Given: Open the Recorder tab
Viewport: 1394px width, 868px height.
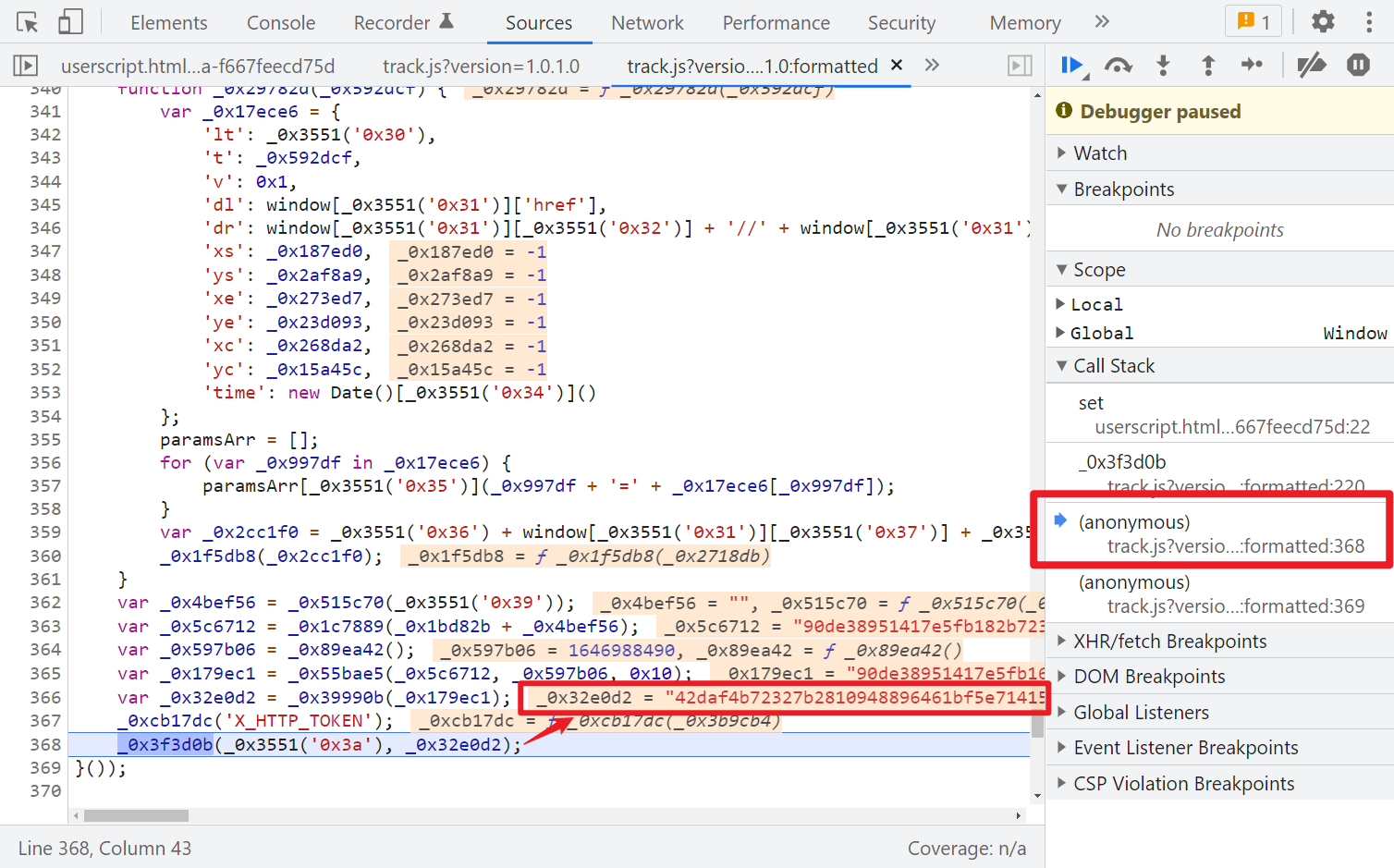Looking at the screenshot, I should (x=403, y=22).
